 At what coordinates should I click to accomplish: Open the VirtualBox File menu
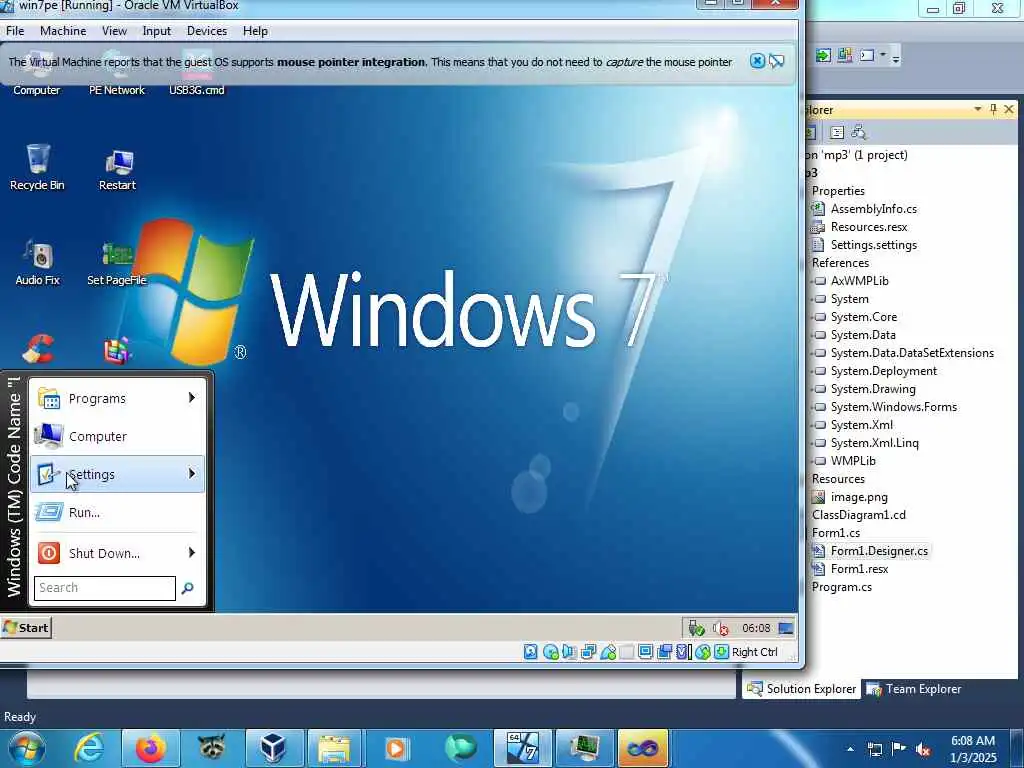[x=15, y=31]
